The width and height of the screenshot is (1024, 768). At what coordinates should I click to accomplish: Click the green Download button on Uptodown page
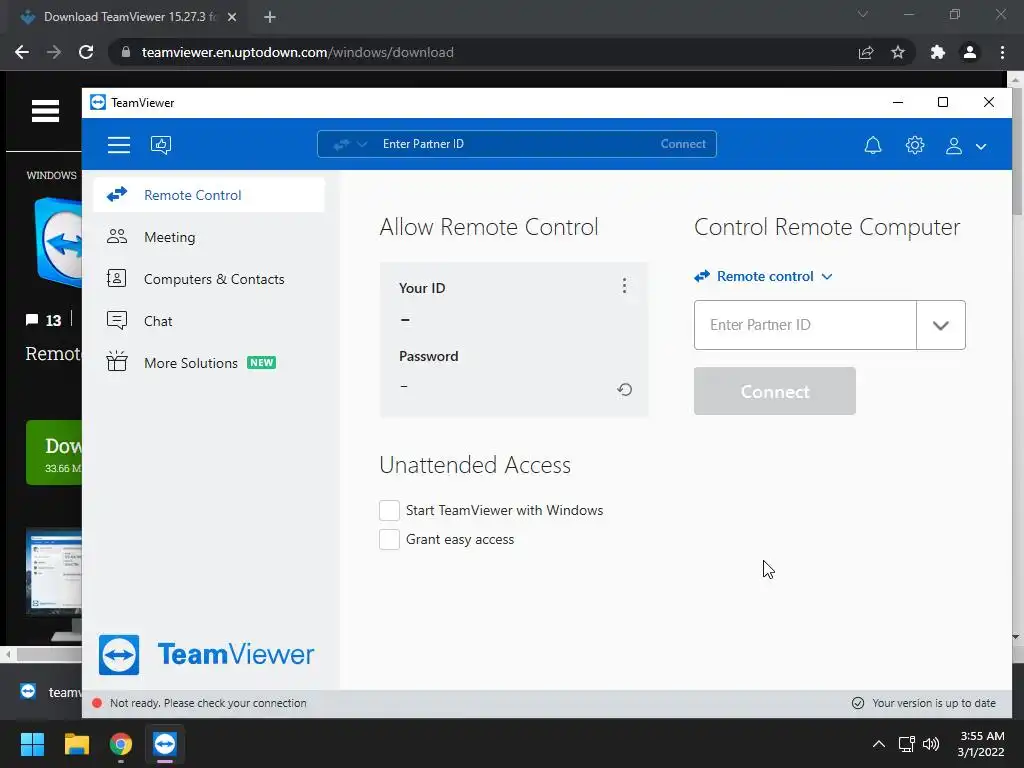[54, 453]
